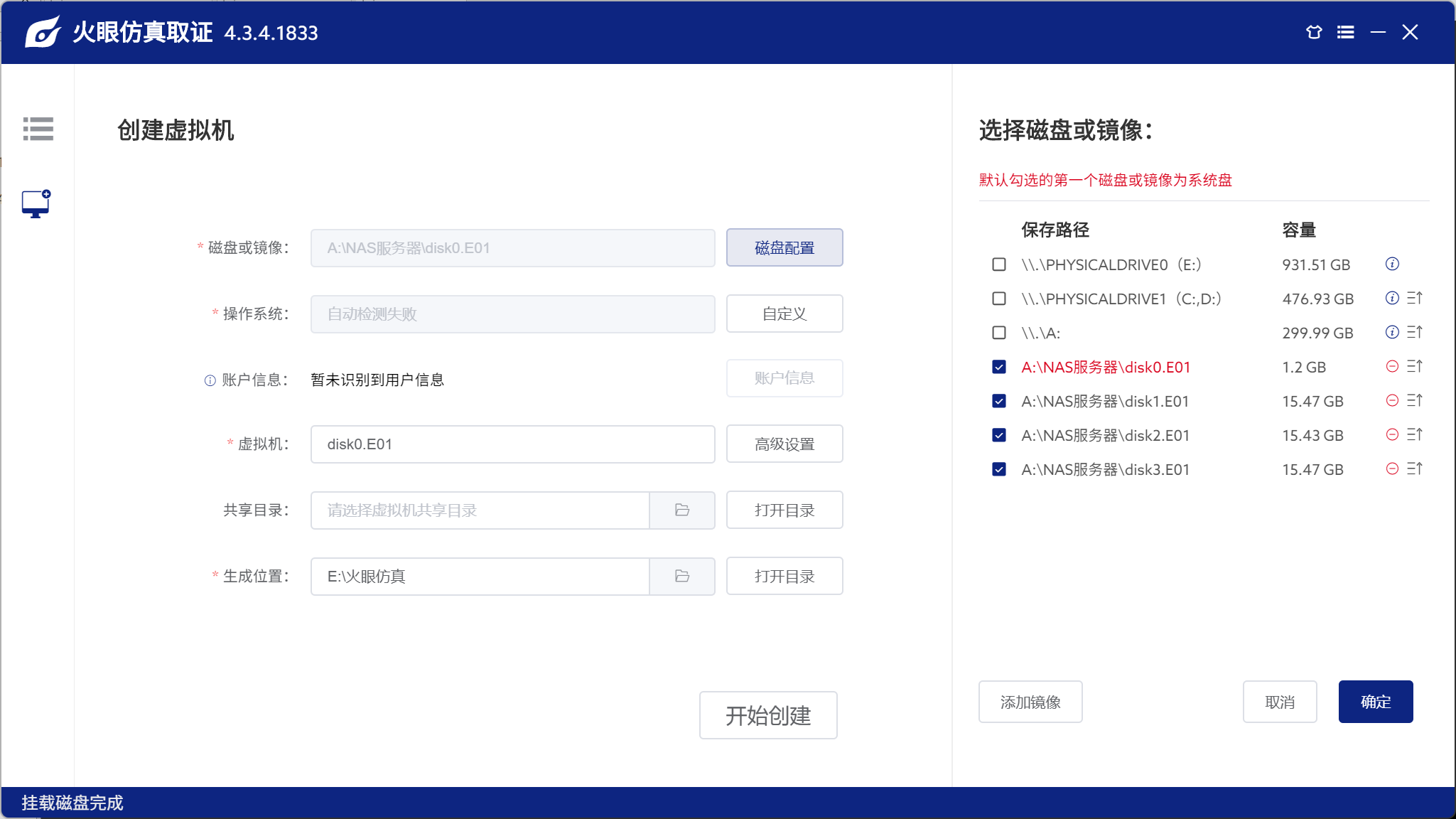Viewport: 1456px width, 819px height.
Task: Click the 磁盘配置 button
Action: click(x=784, y=247)
